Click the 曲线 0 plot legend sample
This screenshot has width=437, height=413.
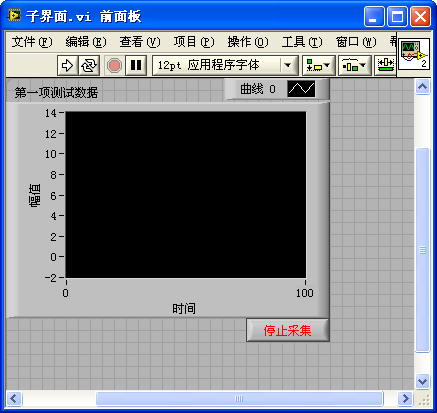(301, 89)
